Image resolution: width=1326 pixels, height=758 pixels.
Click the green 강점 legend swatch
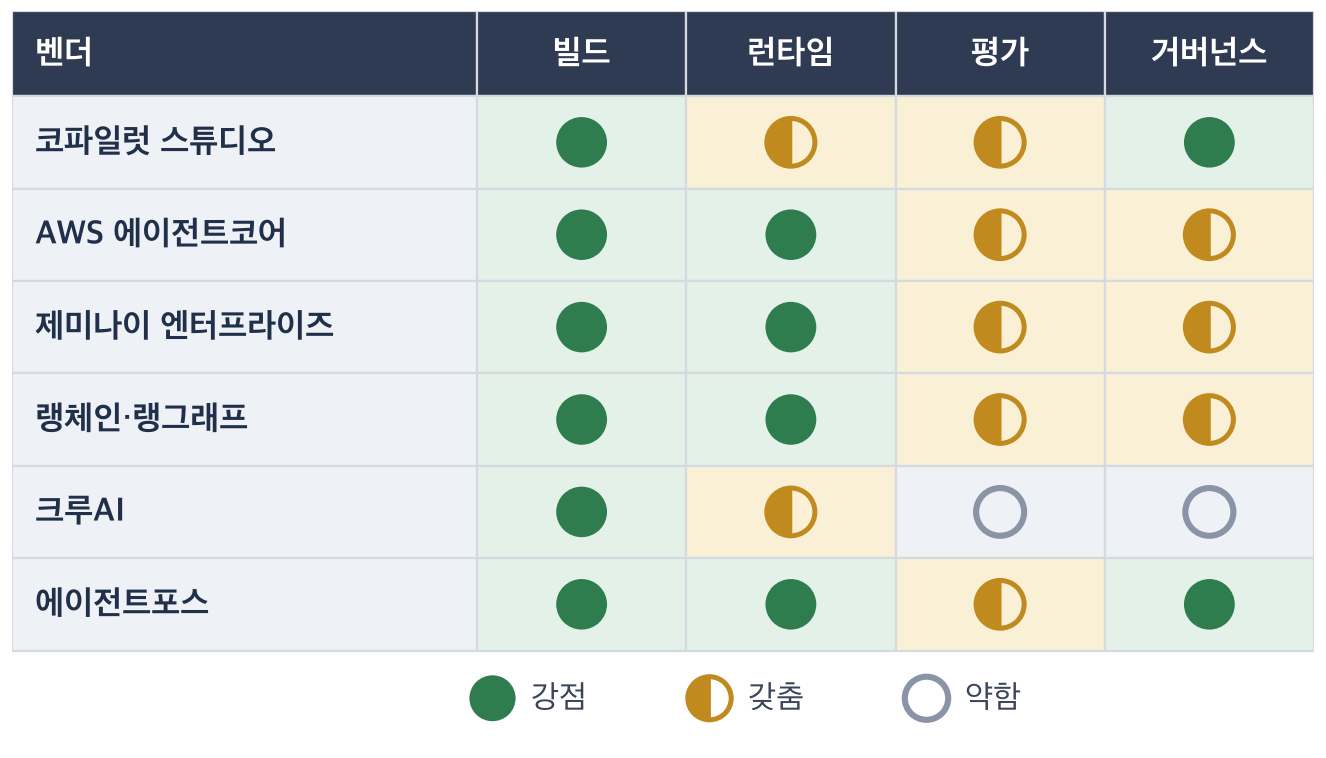pyautogui.click(x=492, y=698)
